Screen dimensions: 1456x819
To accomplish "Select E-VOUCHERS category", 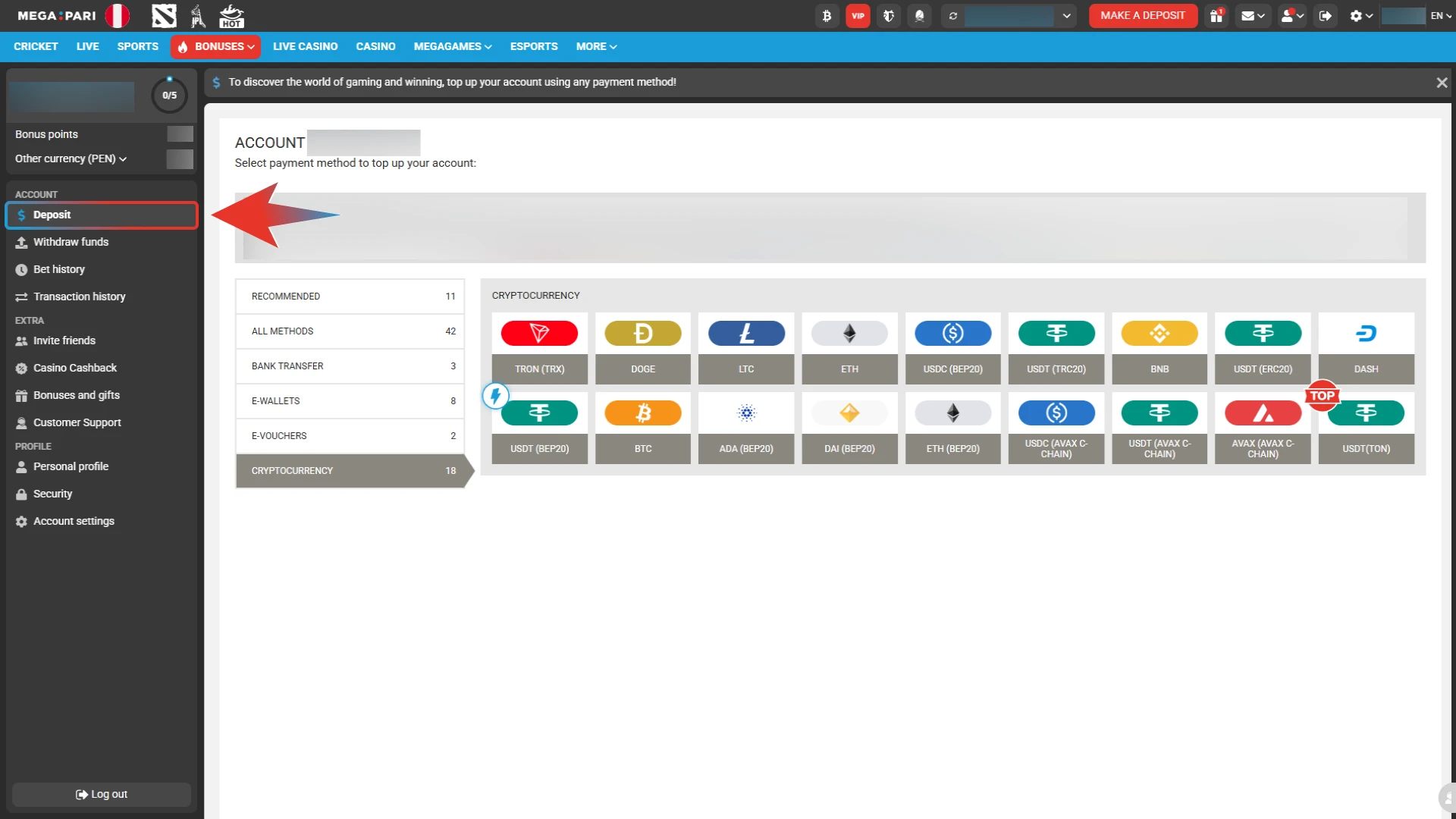I will pyautogui.click(x=350, y=436).
